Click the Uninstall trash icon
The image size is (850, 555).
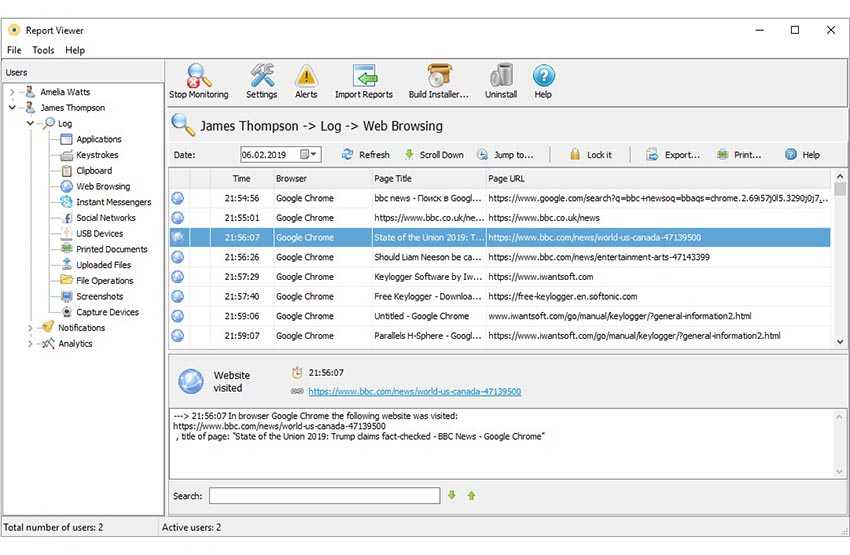500,76
